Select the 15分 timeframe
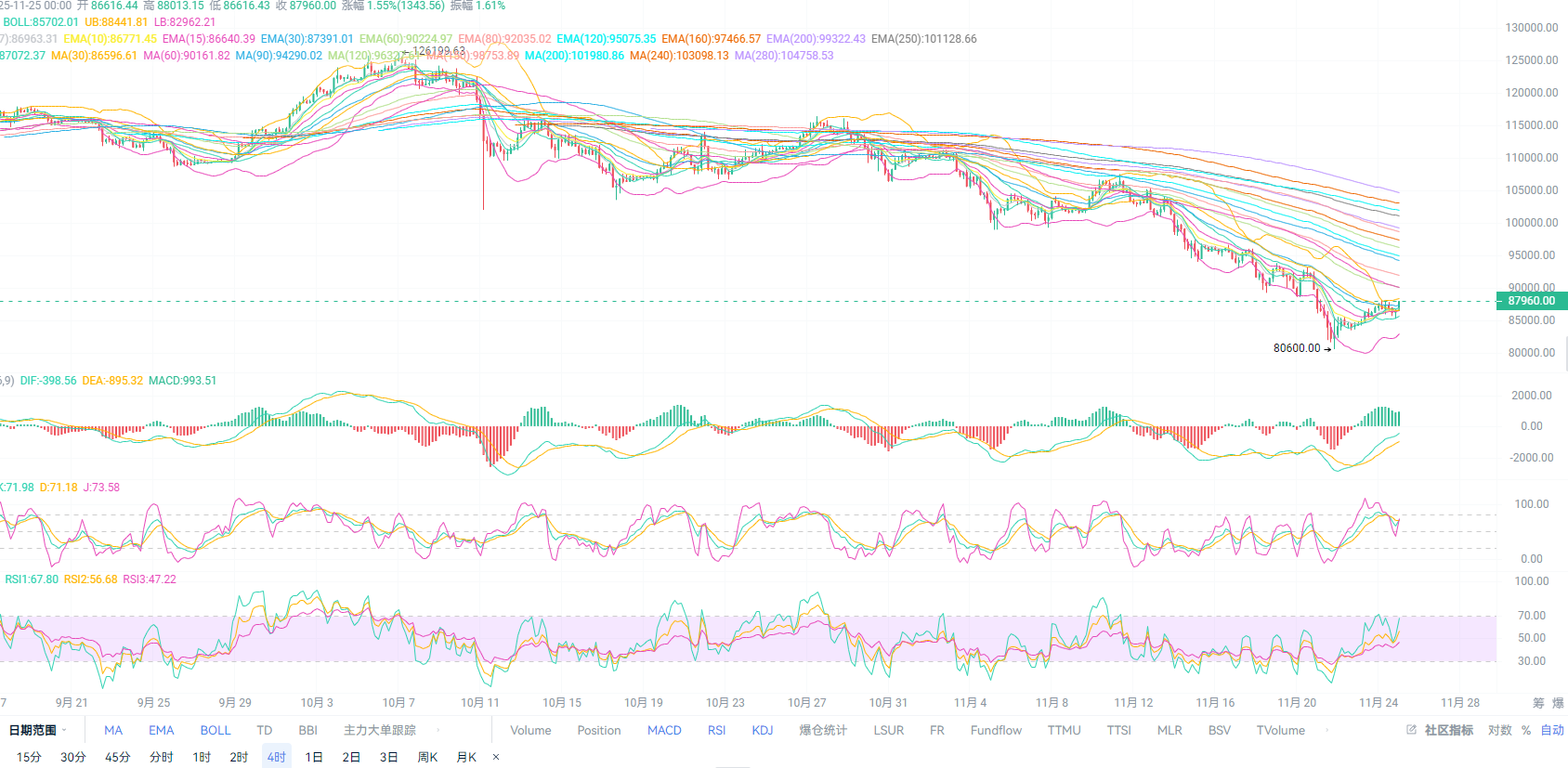This screenshot has height=768, width=1568. click(29, 757)
